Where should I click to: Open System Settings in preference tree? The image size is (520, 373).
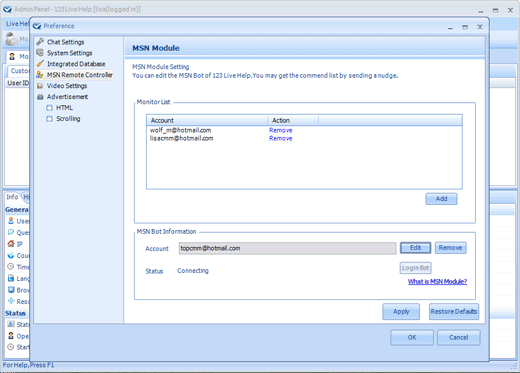[x=69, y=53]
